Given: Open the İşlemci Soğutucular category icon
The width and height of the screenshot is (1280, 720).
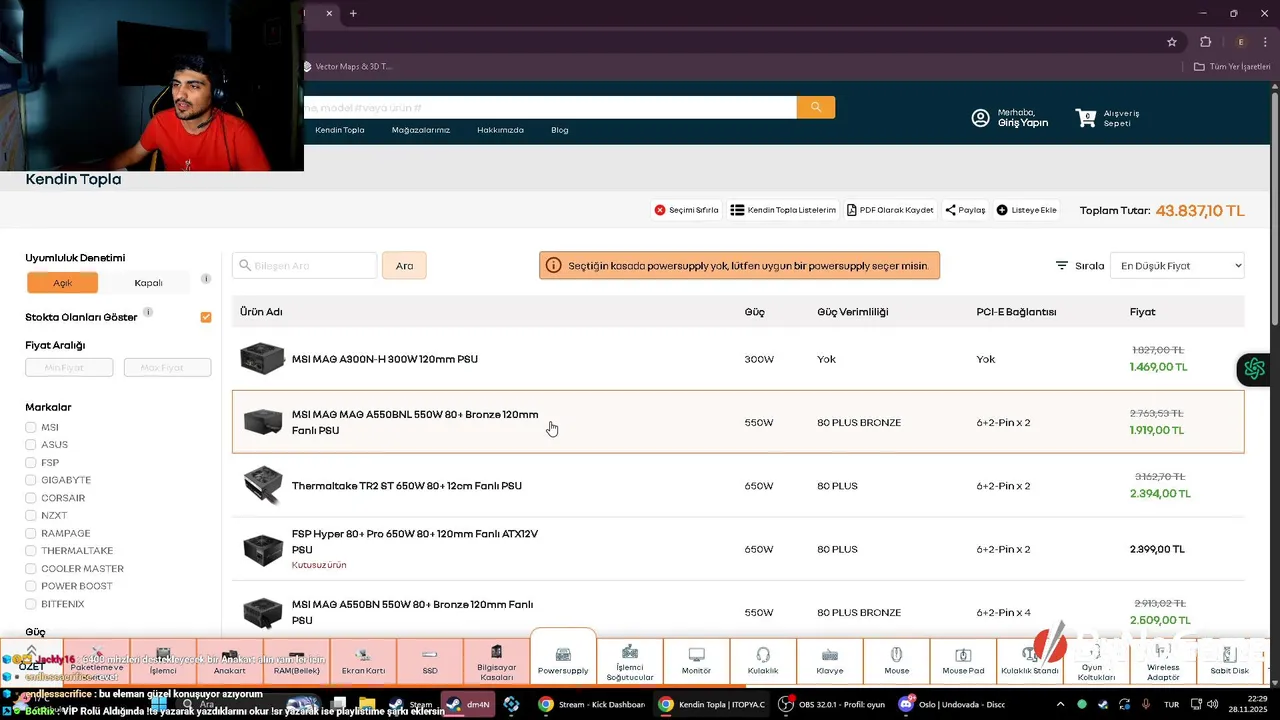Looking at the screenshot, I should pyautogui.click(x=630, y=652).
